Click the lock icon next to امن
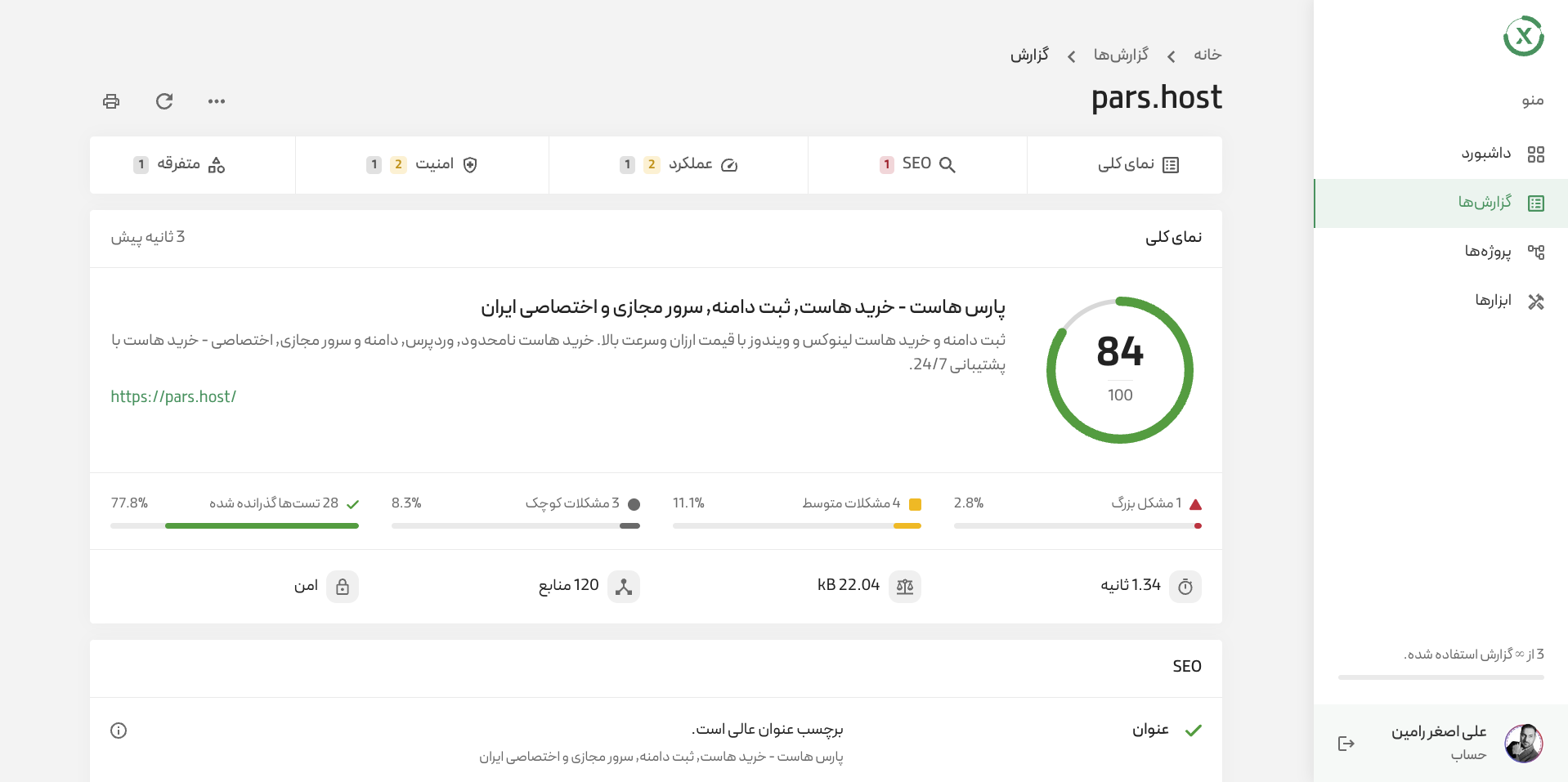Image resolution: width=1568 pixels, height=782 pixels. [x=343, y=586]
